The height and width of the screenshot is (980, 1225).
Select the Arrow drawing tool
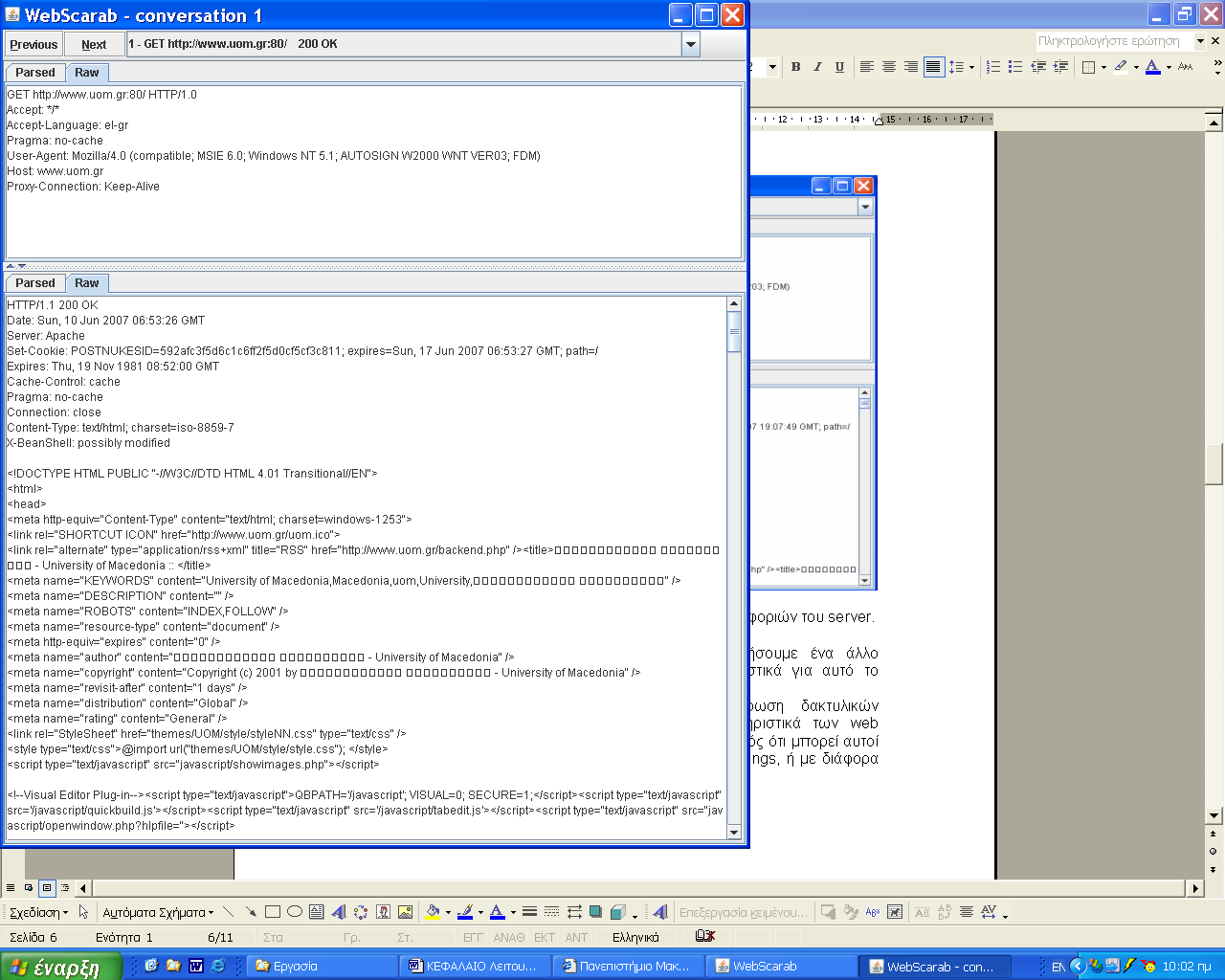pyautogui.click(x=250, y=912)
